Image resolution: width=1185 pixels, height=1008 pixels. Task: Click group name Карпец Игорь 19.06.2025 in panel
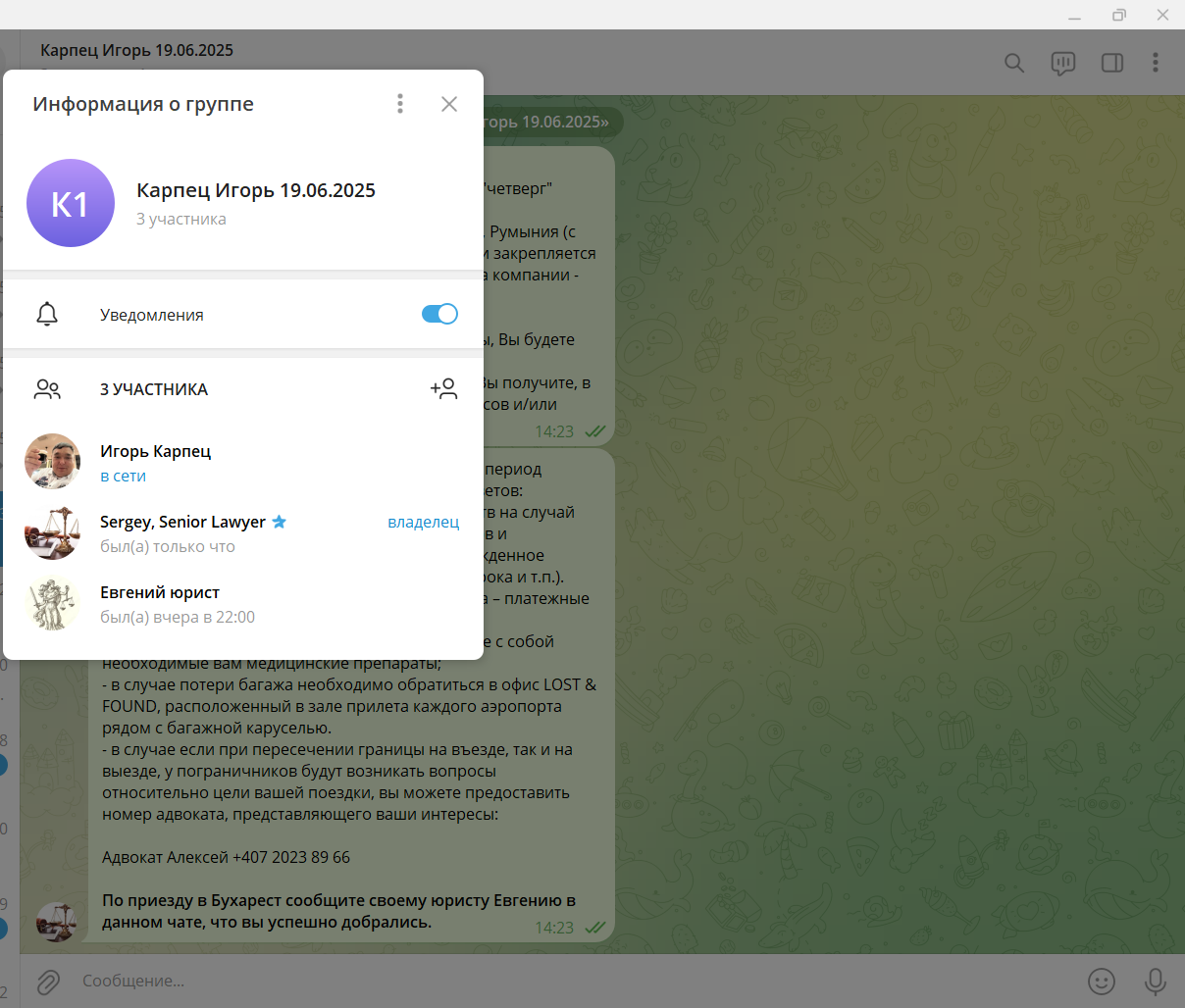(256, 190)
